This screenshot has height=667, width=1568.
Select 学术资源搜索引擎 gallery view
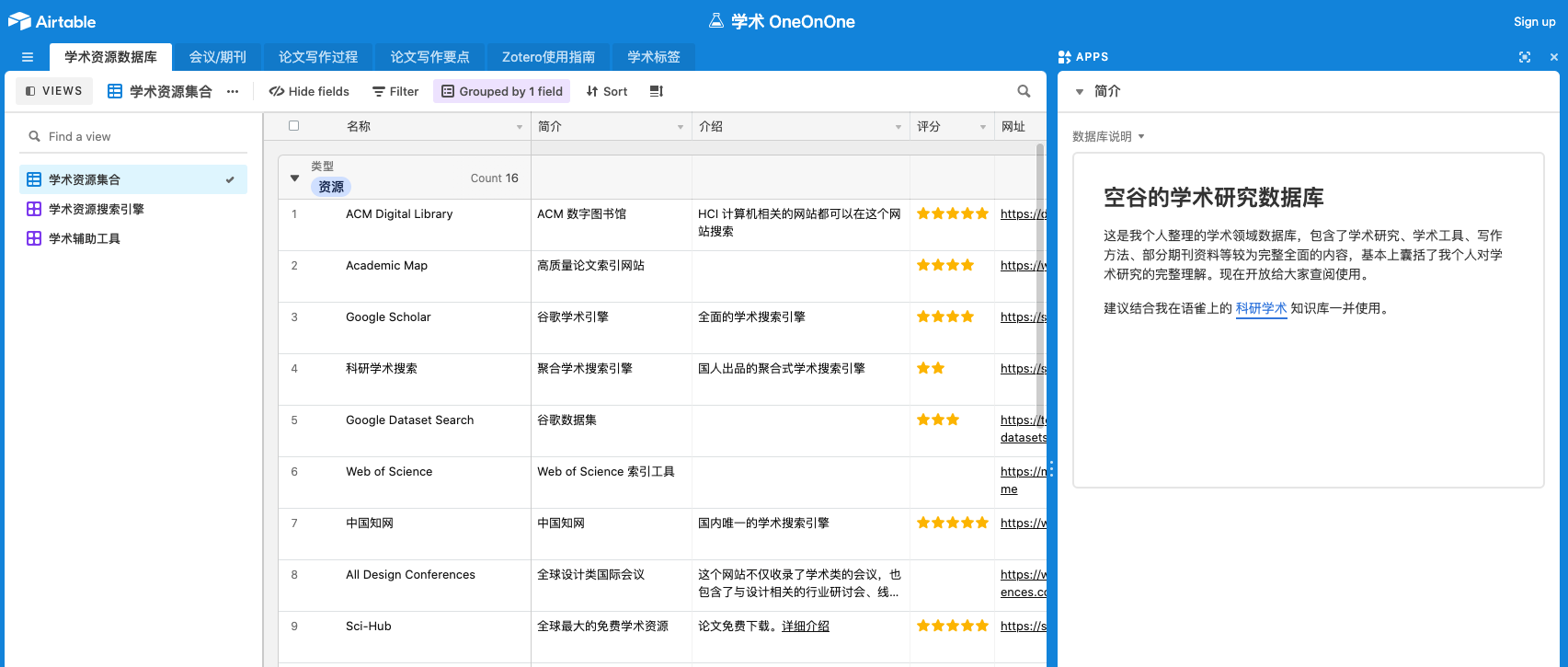[133, 209]
